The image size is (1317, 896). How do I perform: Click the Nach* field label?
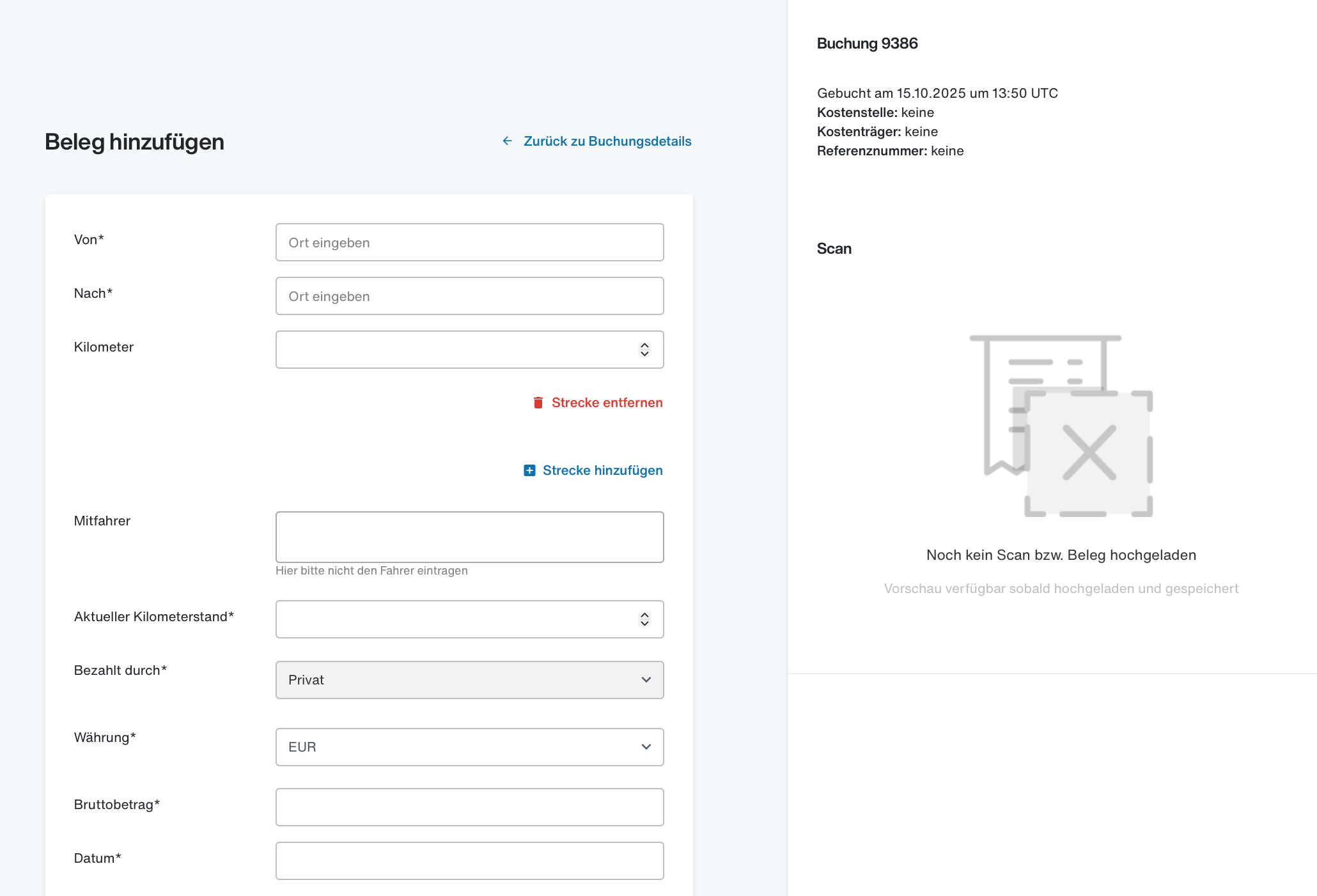(93, 293)
